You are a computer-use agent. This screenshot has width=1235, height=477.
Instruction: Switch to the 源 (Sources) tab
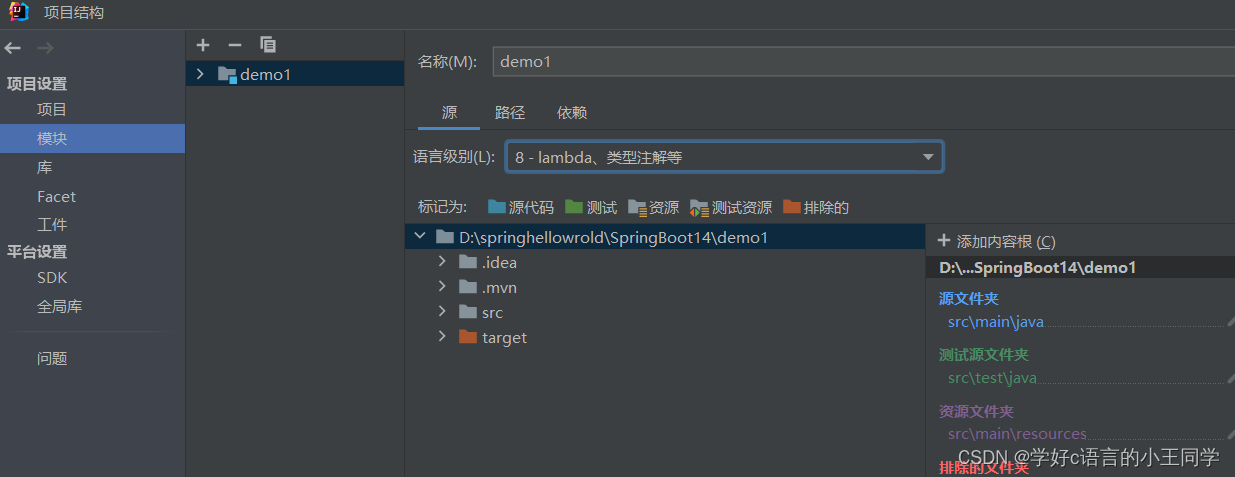coord(449,113)
